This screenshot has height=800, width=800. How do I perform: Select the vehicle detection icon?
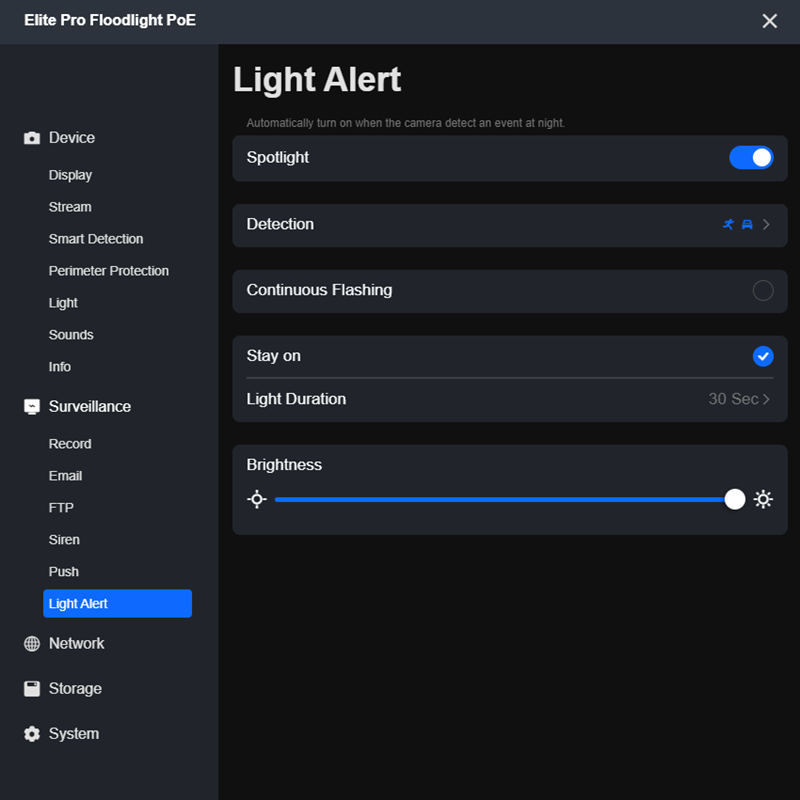click(747, 224)
